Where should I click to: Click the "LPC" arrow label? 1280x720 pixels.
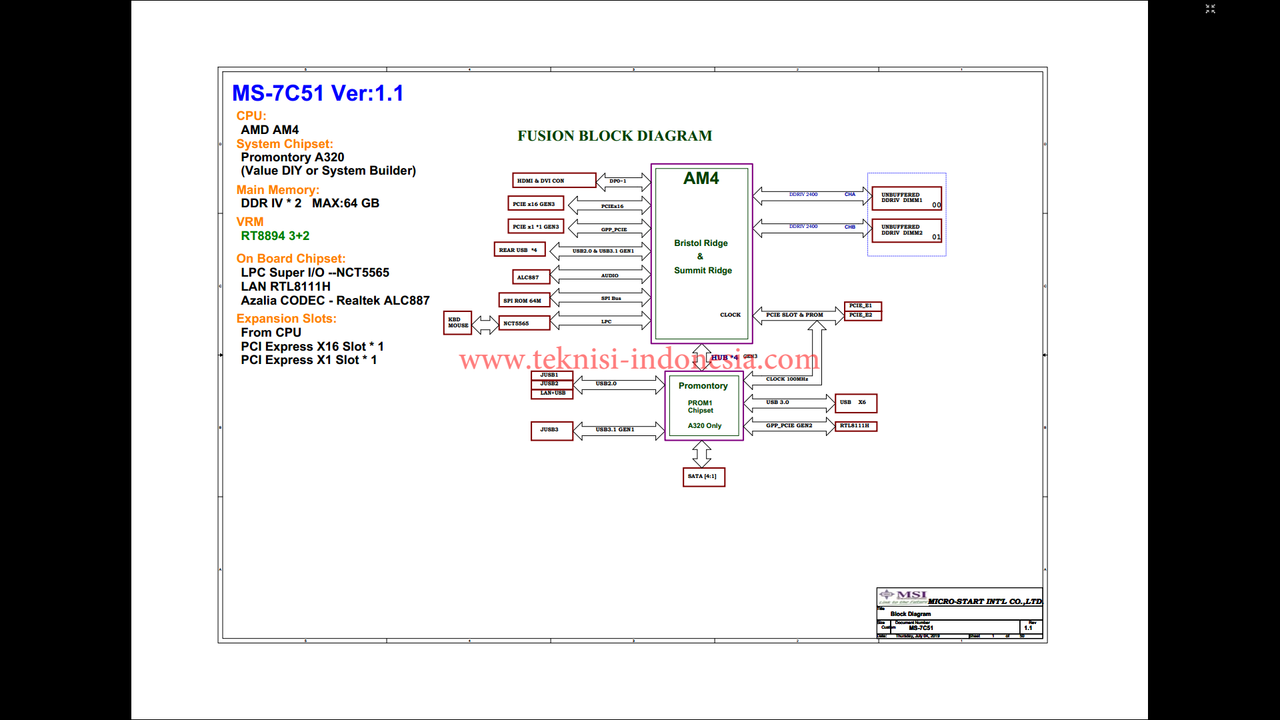pyautogui.click(x=606, y=322)
